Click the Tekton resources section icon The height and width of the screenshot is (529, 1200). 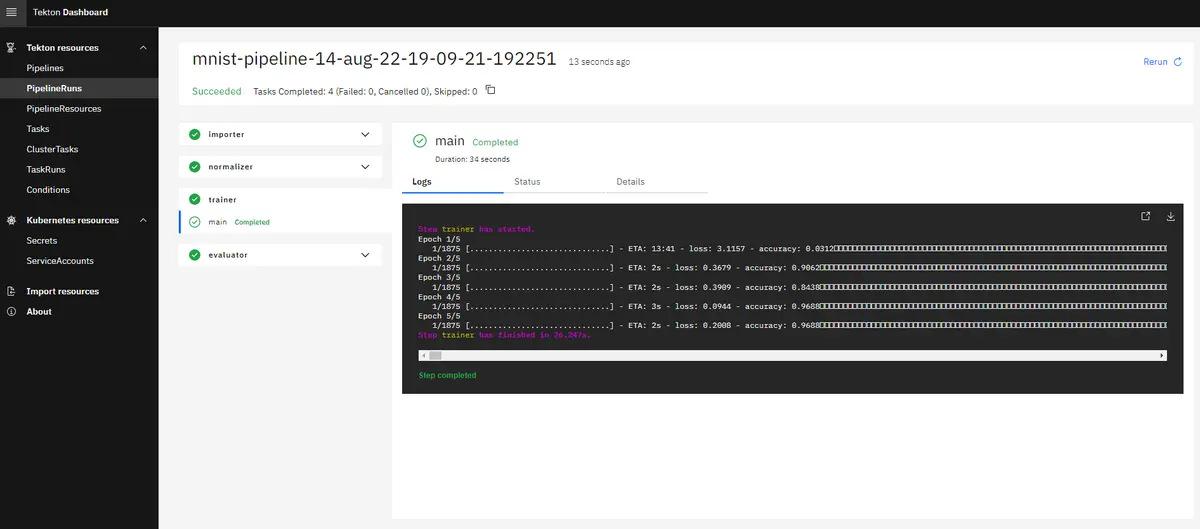pyautogui.click(x=11, y=48)
